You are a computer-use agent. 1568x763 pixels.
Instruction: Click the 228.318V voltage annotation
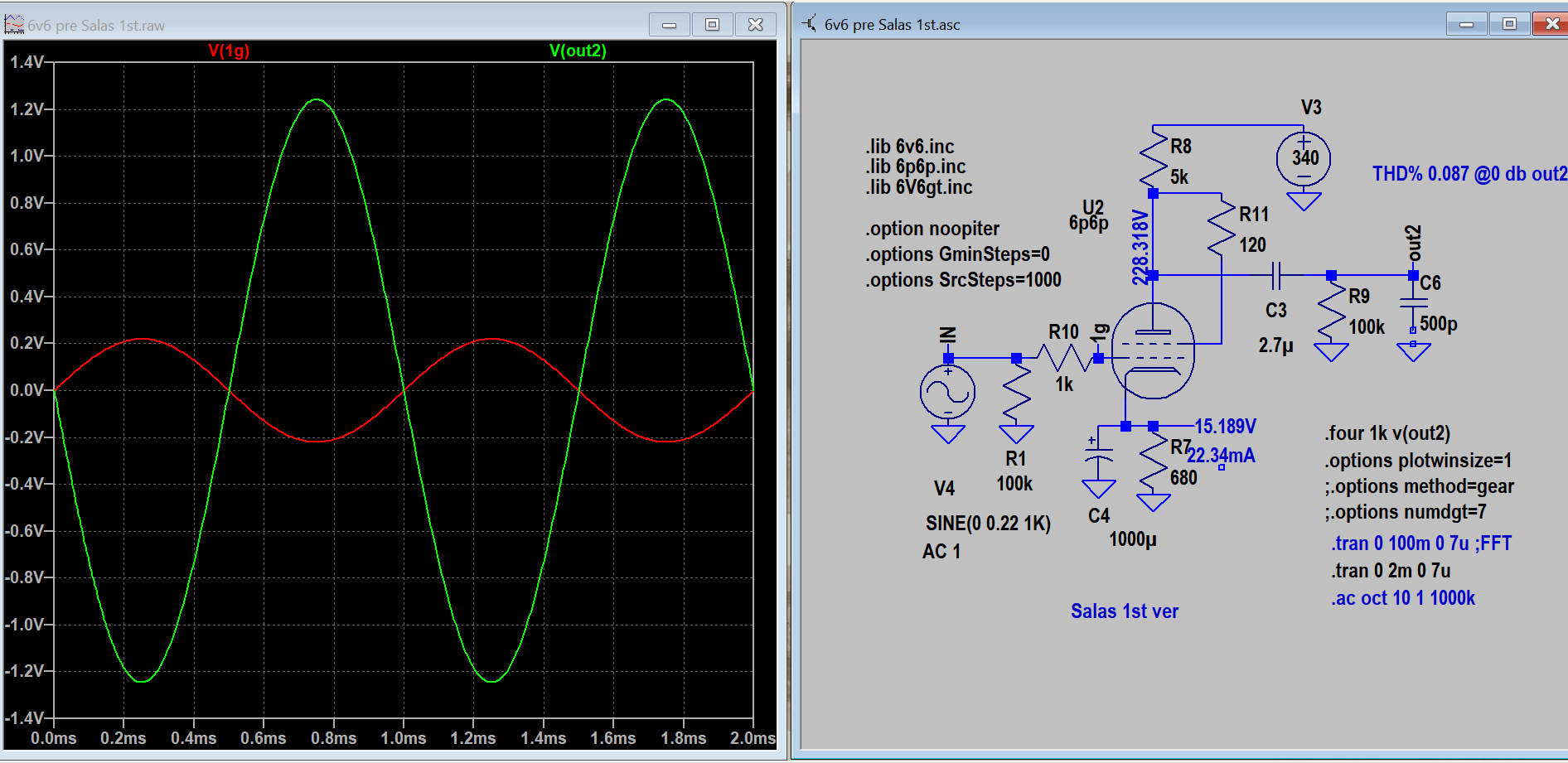pos(1140,247)
